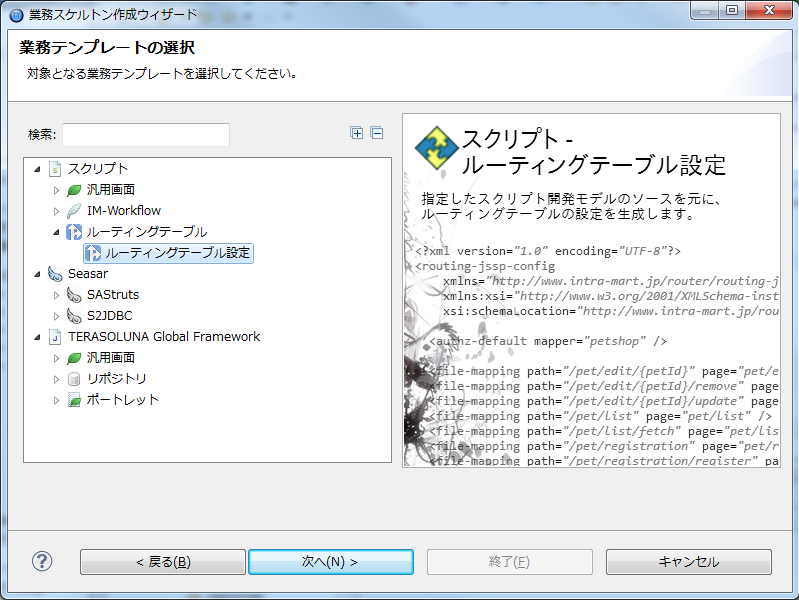Screen dimensions: 799x600
Task: Click the wizard title bar application icon
Action: 16,15
